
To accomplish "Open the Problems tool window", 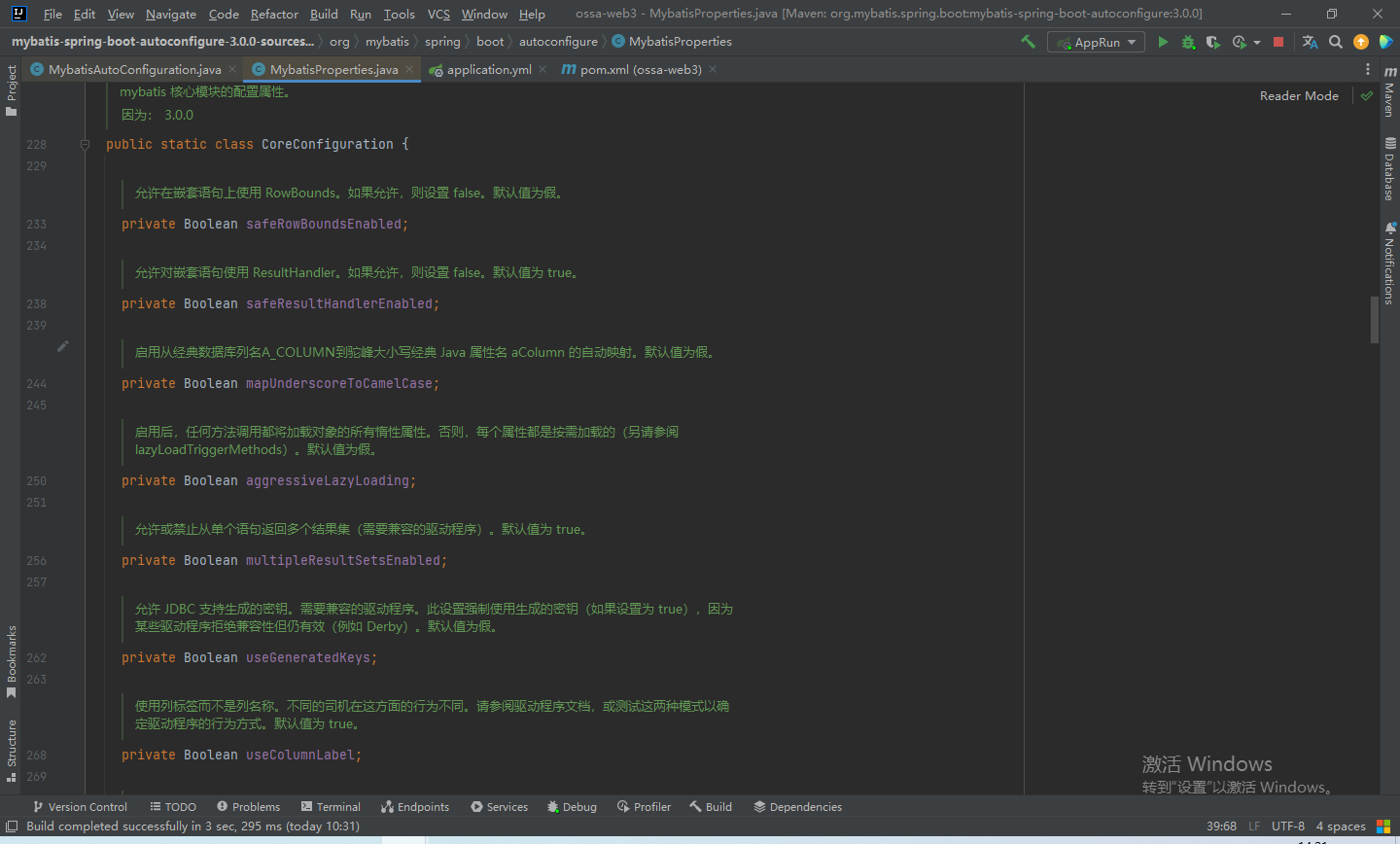I will point(248,807).
